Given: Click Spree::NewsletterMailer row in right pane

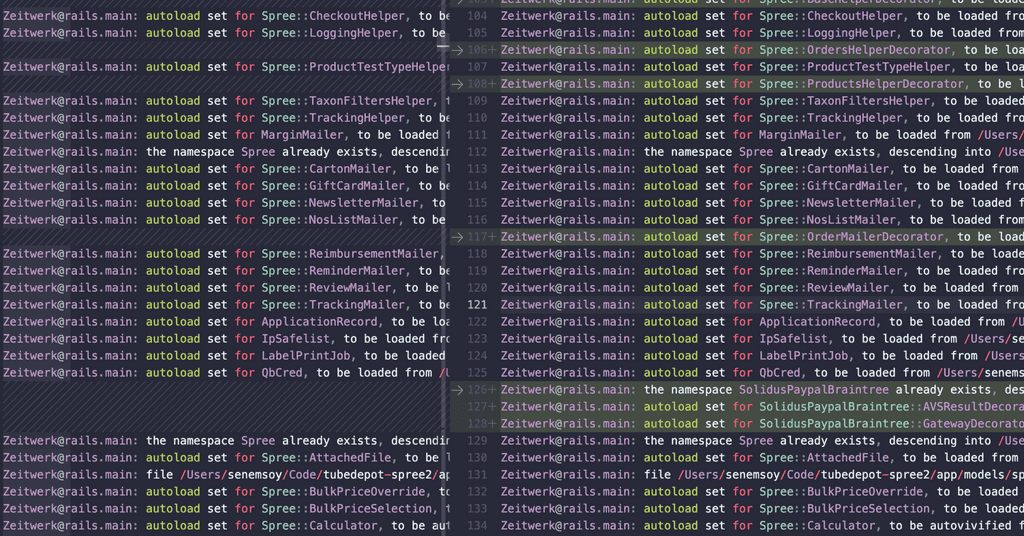Looking at the screenshot, I should pyautogui.click(x=762, y=203).
